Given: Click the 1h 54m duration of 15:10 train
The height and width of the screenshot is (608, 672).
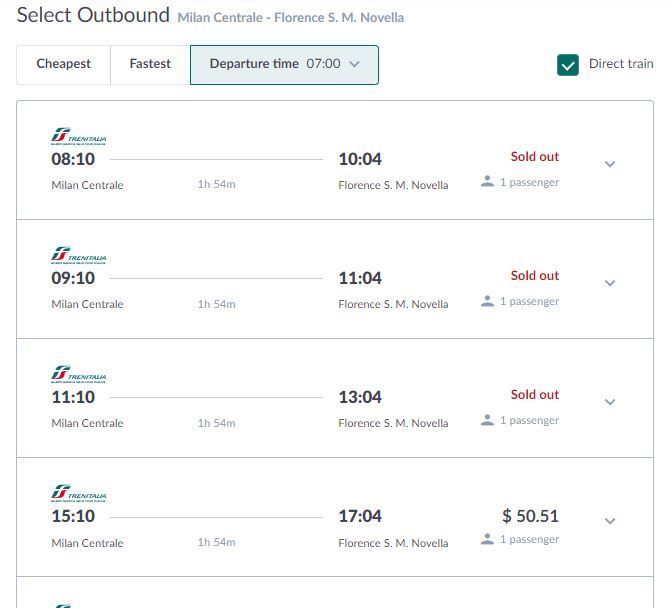Looking at the screenshot, I should 216,542.
